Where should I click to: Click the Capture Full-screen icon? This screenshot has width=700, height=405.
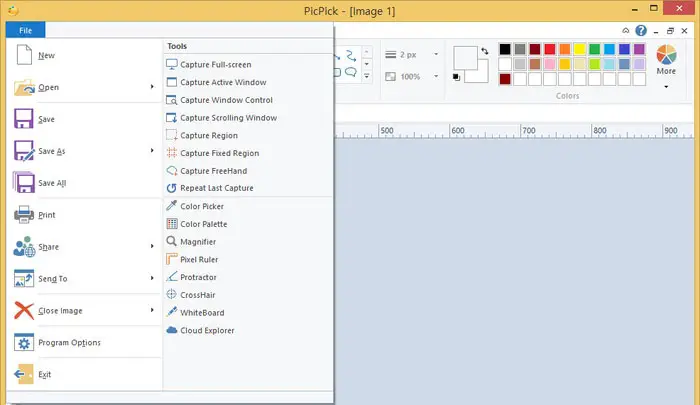tap(172, 64)
